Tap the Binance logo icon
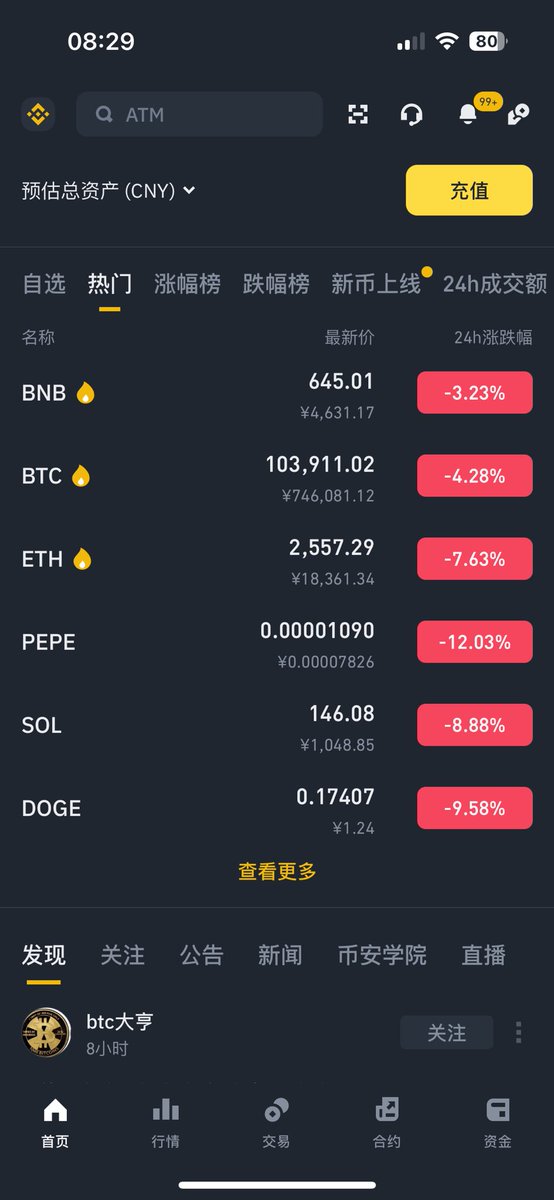The height and width of the screenshot is (1200, 554). [38, 114]
